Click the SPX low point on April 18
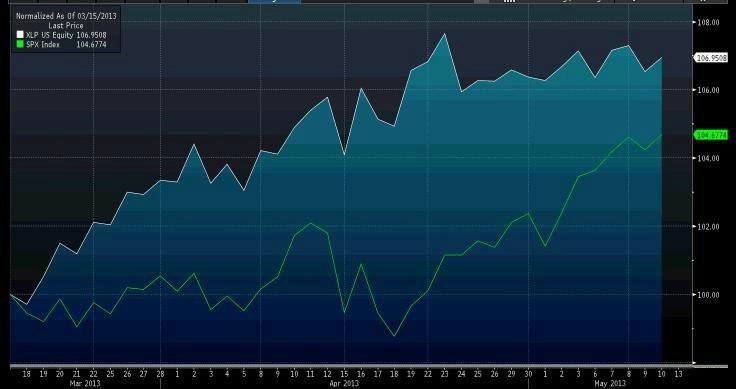The image size is (736, 389). tap(394, 336)
